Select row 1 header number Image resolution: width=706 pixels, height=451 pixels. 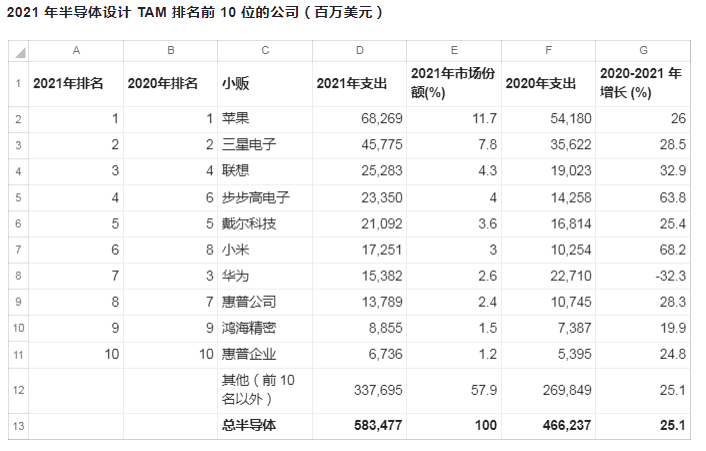tap(19, 84)
